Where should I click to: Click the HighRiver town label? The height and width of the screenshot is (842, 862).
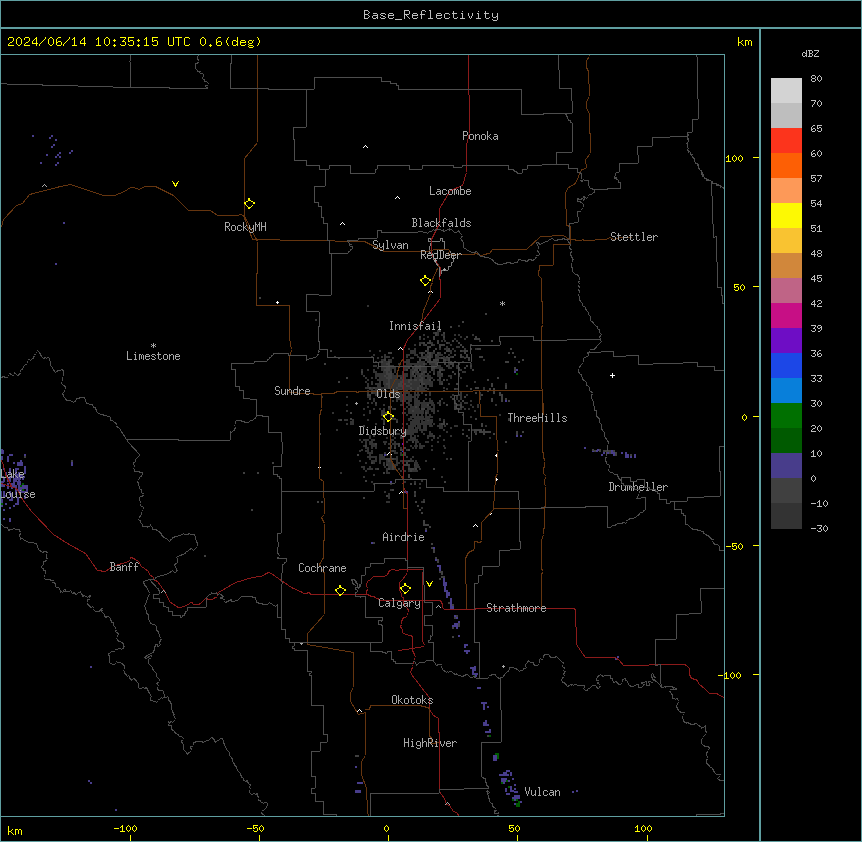430,743
